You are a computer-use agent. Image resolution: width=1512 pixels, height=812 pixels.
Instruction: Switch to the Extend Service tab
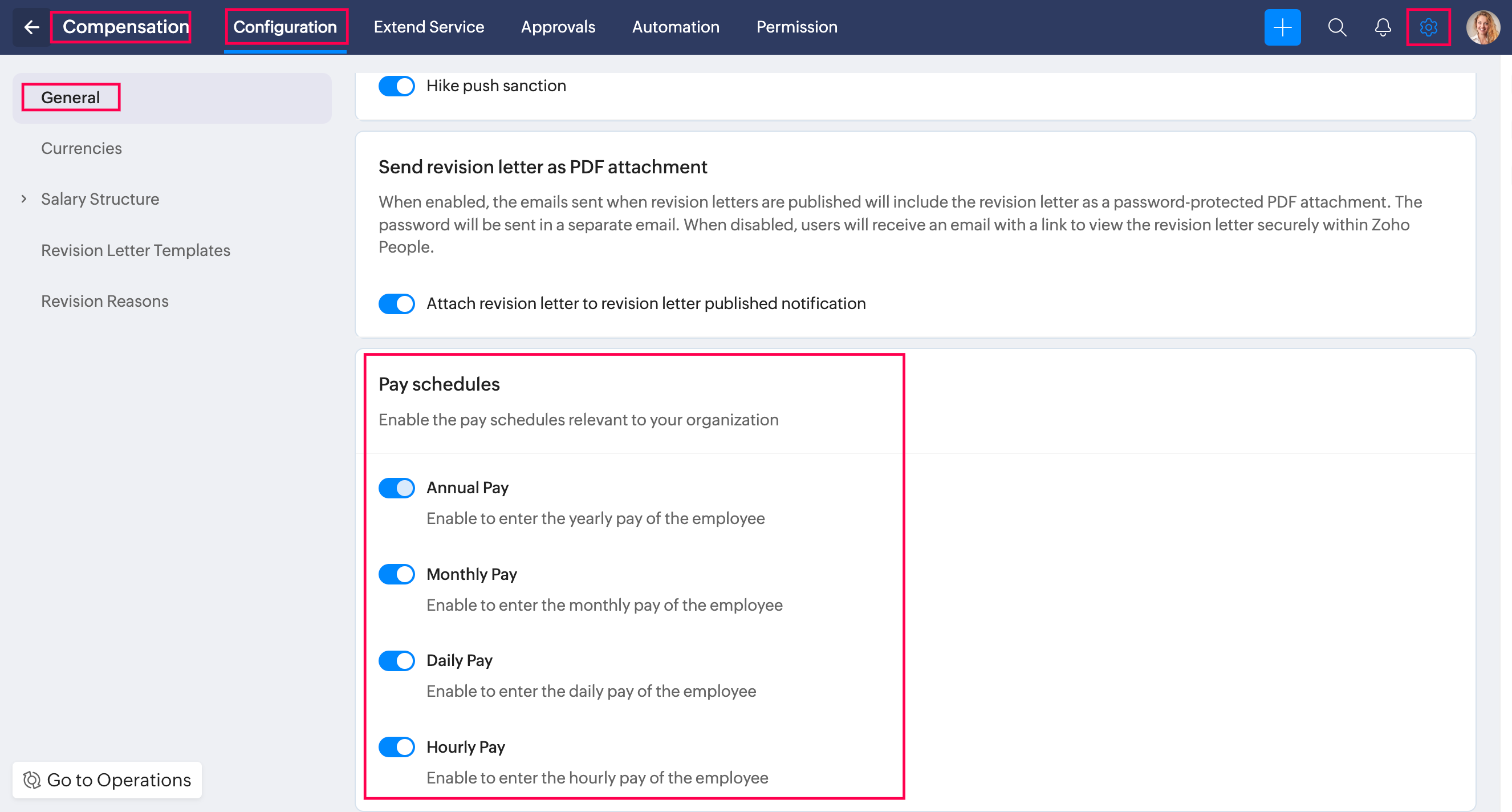click(x=429, y=27)
